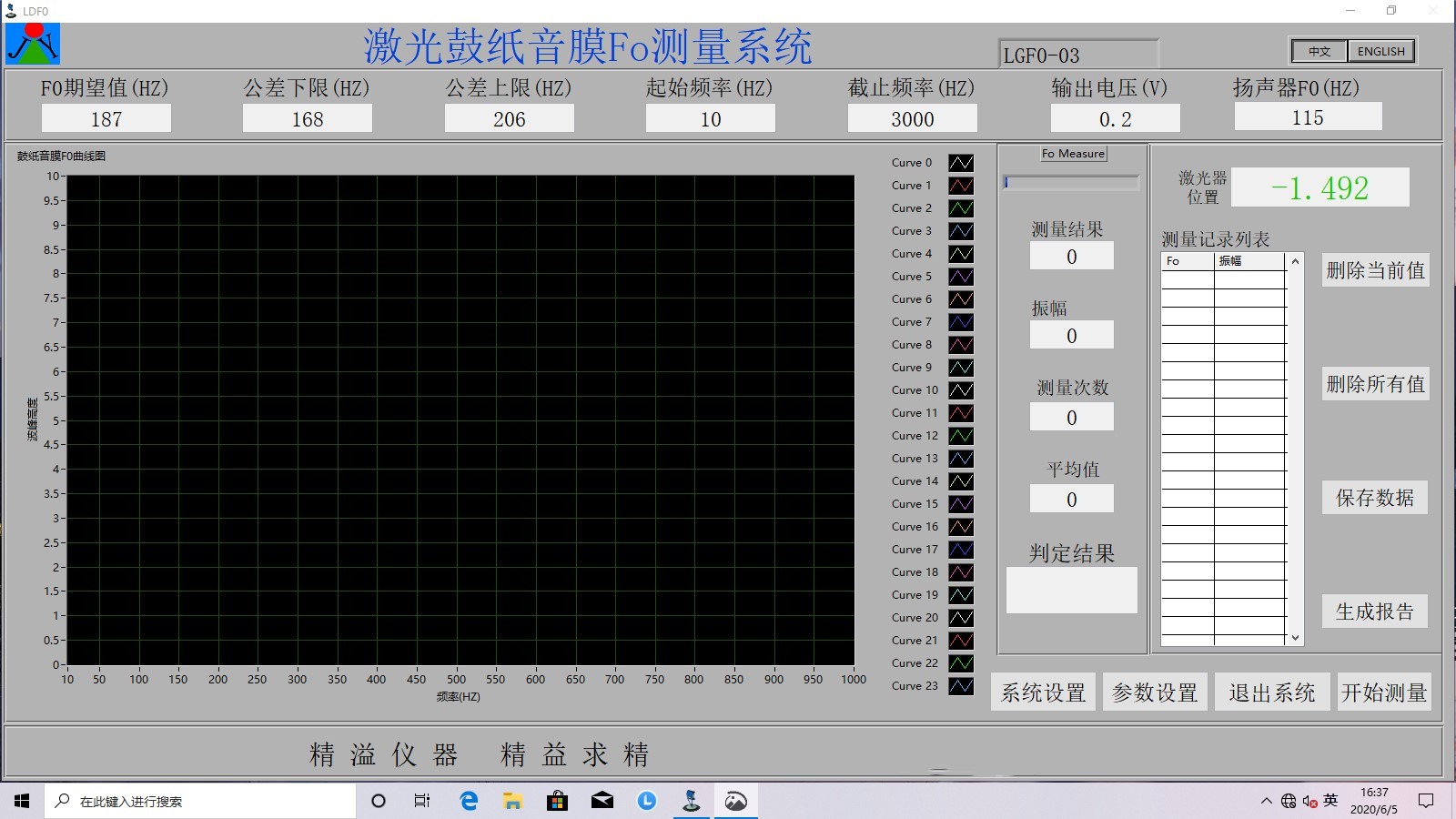The height and width of the screenshot is (819, 1456).
Task: Click the Curve 4 legend plot icon
Action: [x=961, y=254]
